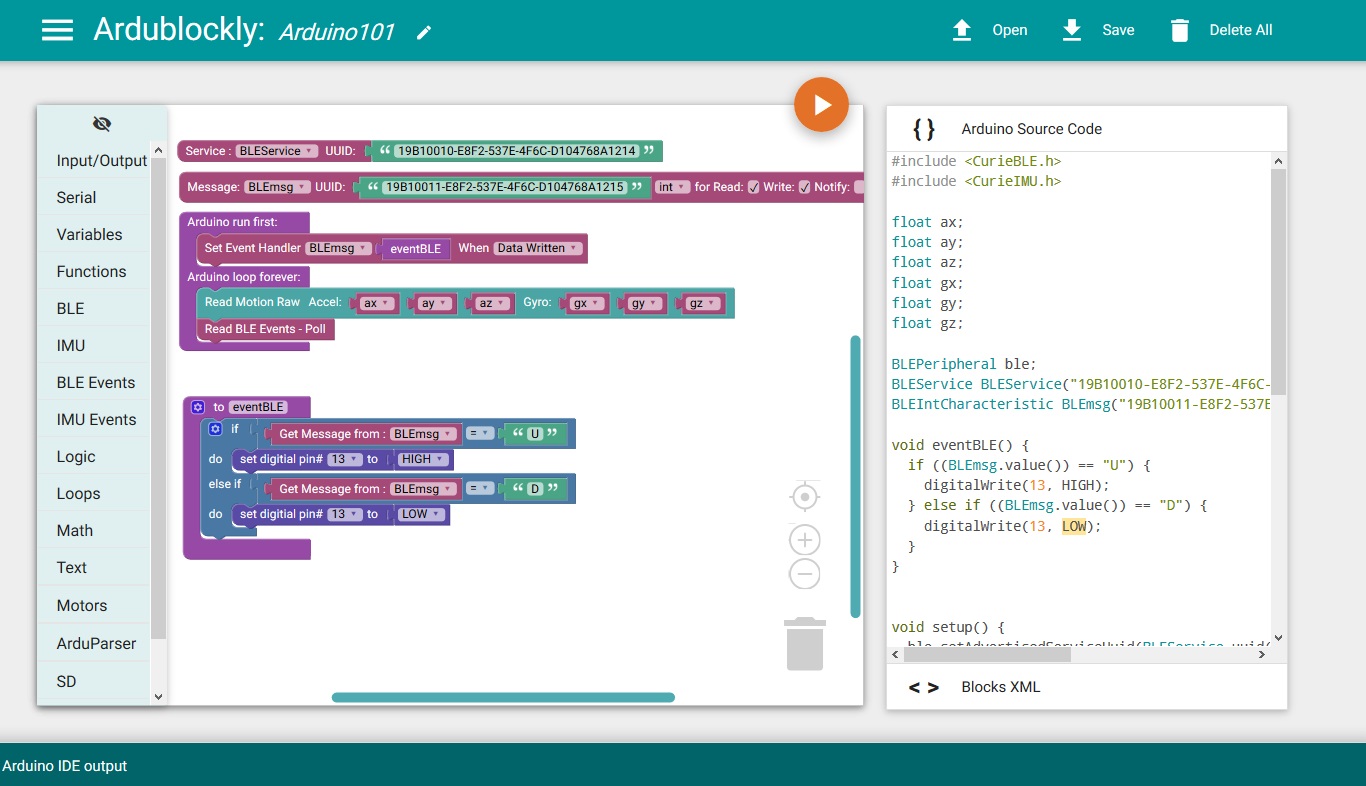
Task: Open Serial toolbox category
Action: 94,197
